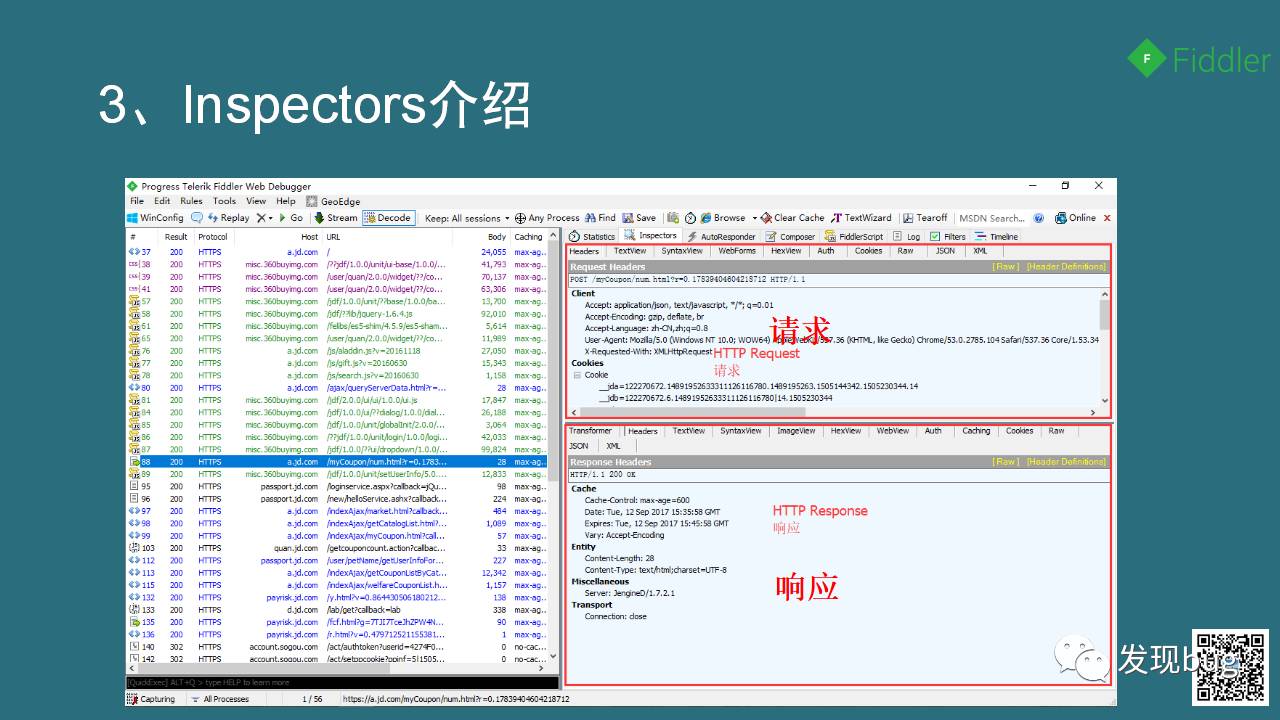The width and height of the screenshot is (1280, 720).
Task: Open the Rules menu
Action: pos(191,201)
